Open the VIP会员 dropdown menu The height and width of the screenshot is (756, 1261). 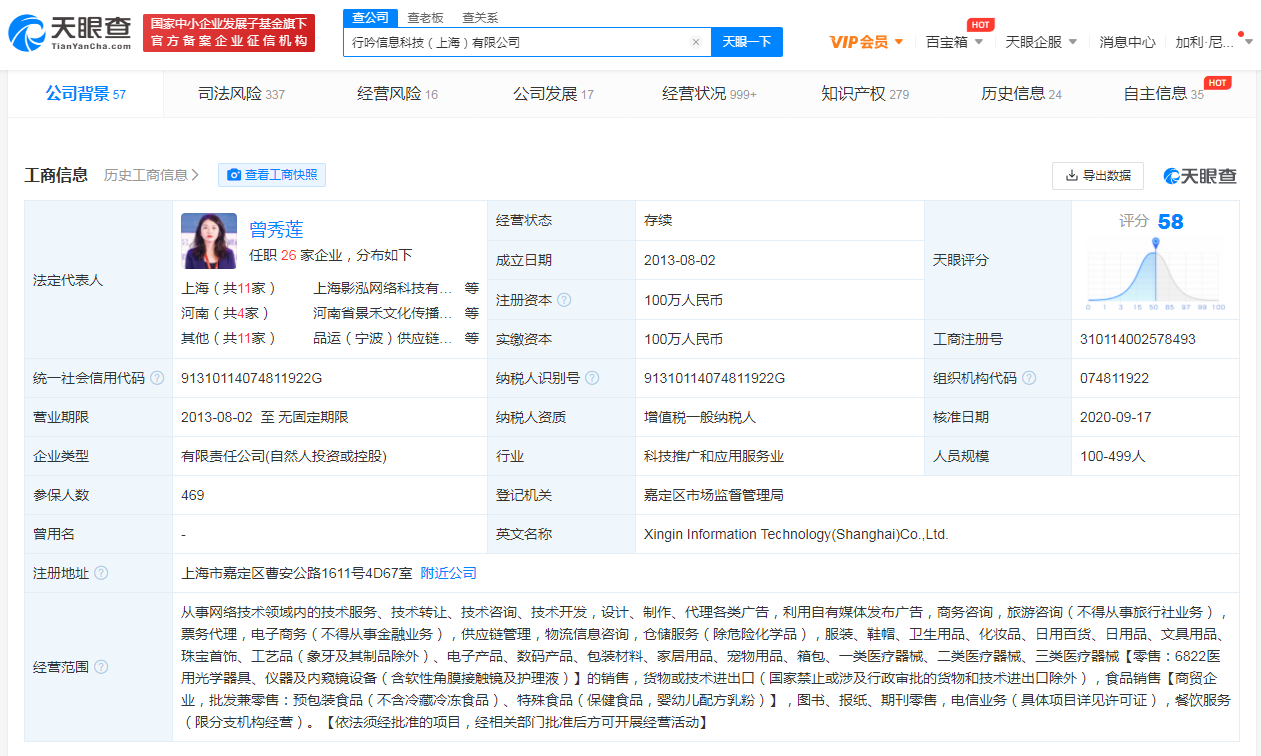tap(866, 42)
